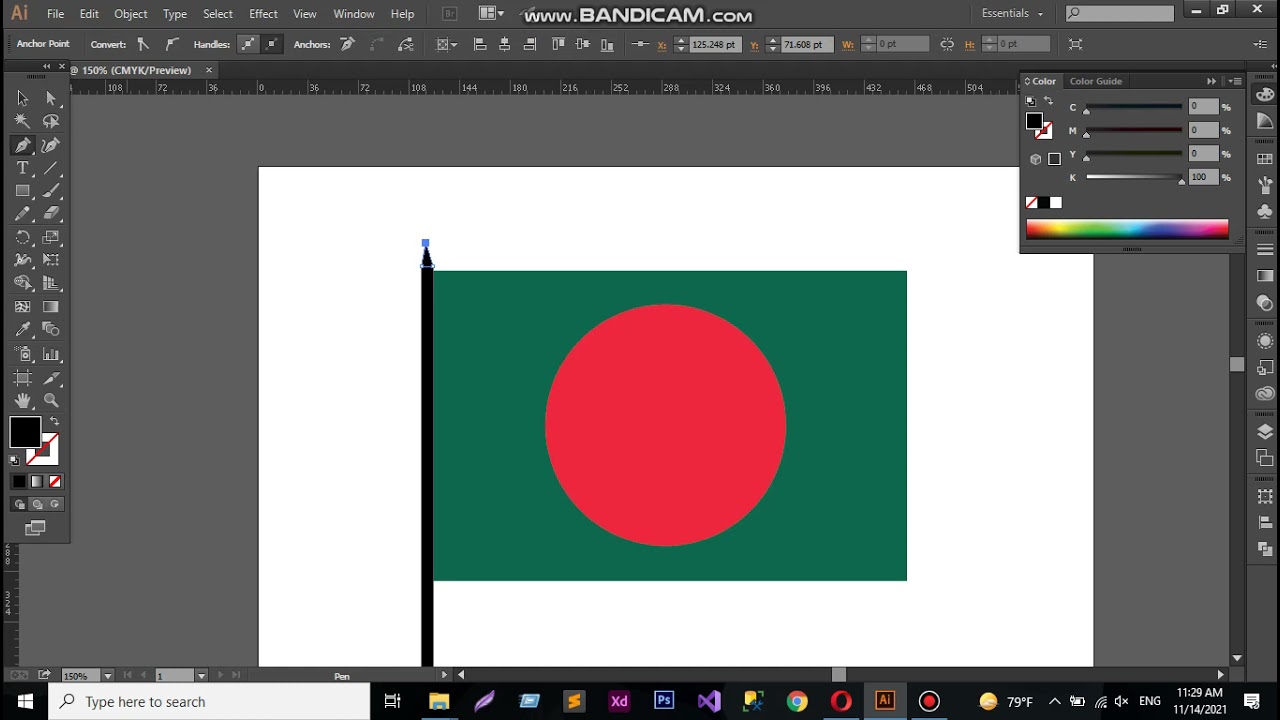Open the Object menu
Screen dimensions: 1280x720
(x=130, y=14)
